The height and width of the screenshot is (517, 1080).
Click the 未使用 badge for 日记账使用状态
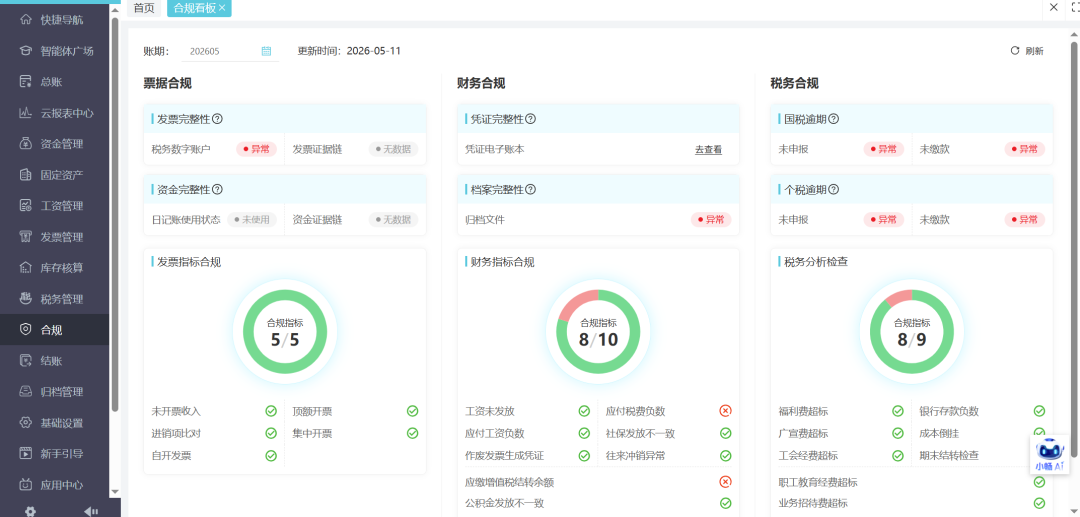point(252,220)
